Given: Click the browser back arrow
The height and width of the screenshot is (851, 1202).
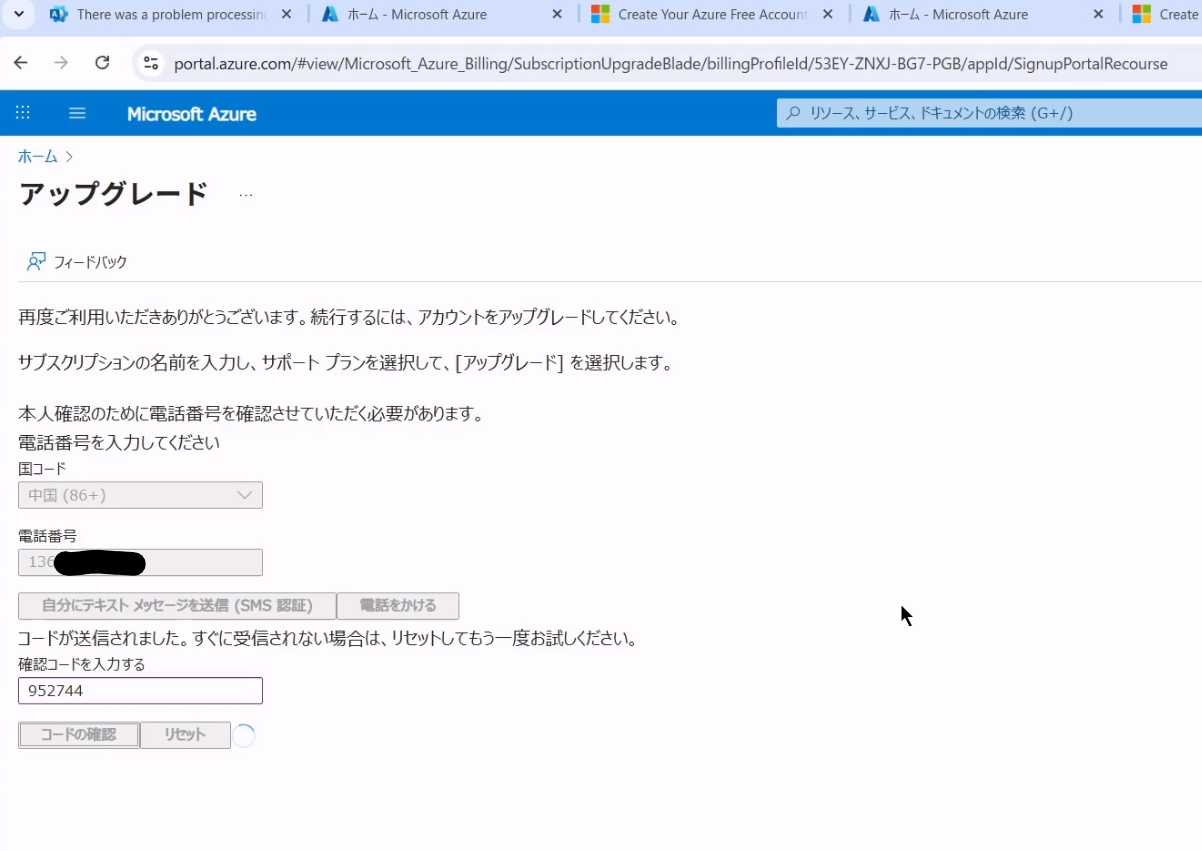Looking at the screenshot, I should click(21, 63).
